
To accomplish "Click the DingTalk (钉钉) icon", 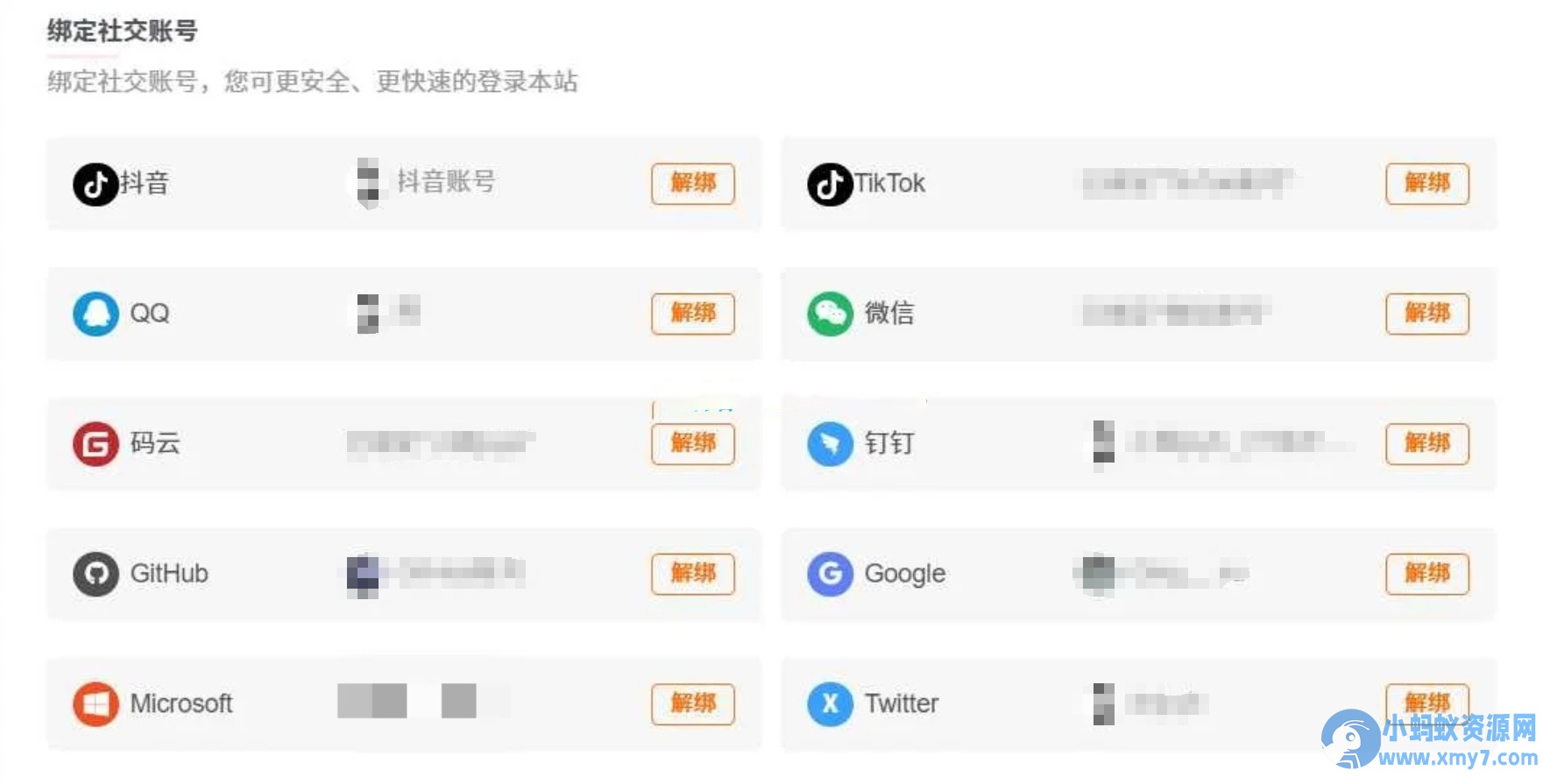I will click(x=830, y=444).
